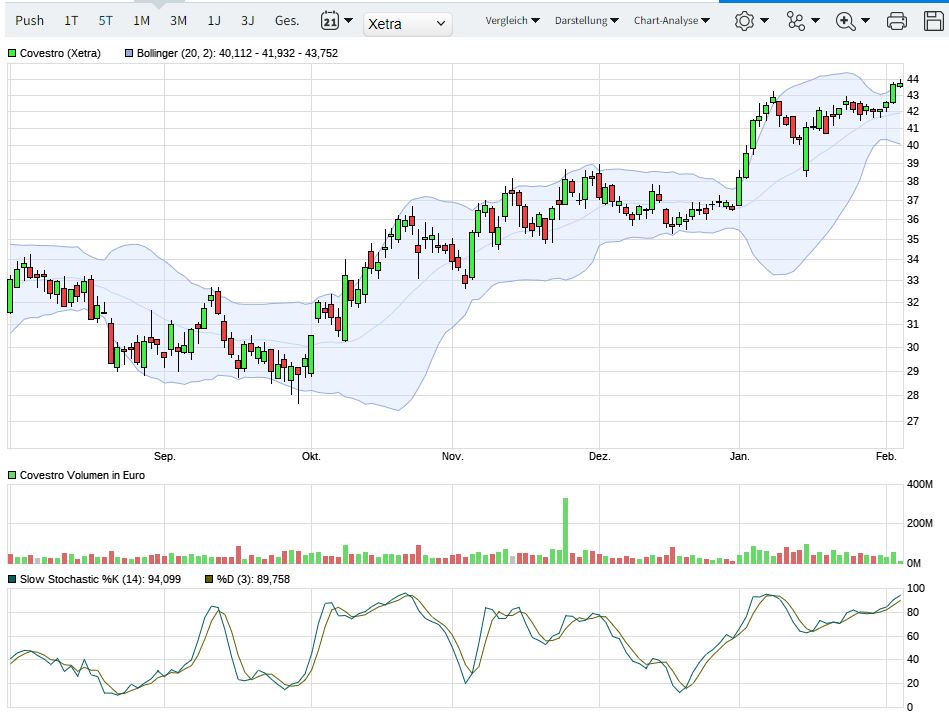Expand the Vergleich dropdown menu

(512, 21)
